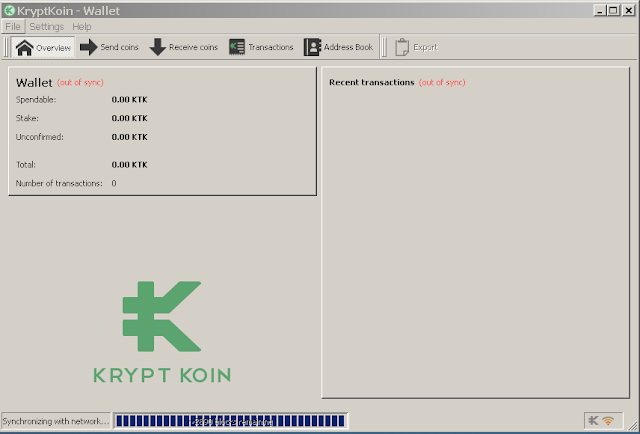The image size is (640, 434).
Task: Open the File menu
Action: pyautogui.click(x=13, y=27)
